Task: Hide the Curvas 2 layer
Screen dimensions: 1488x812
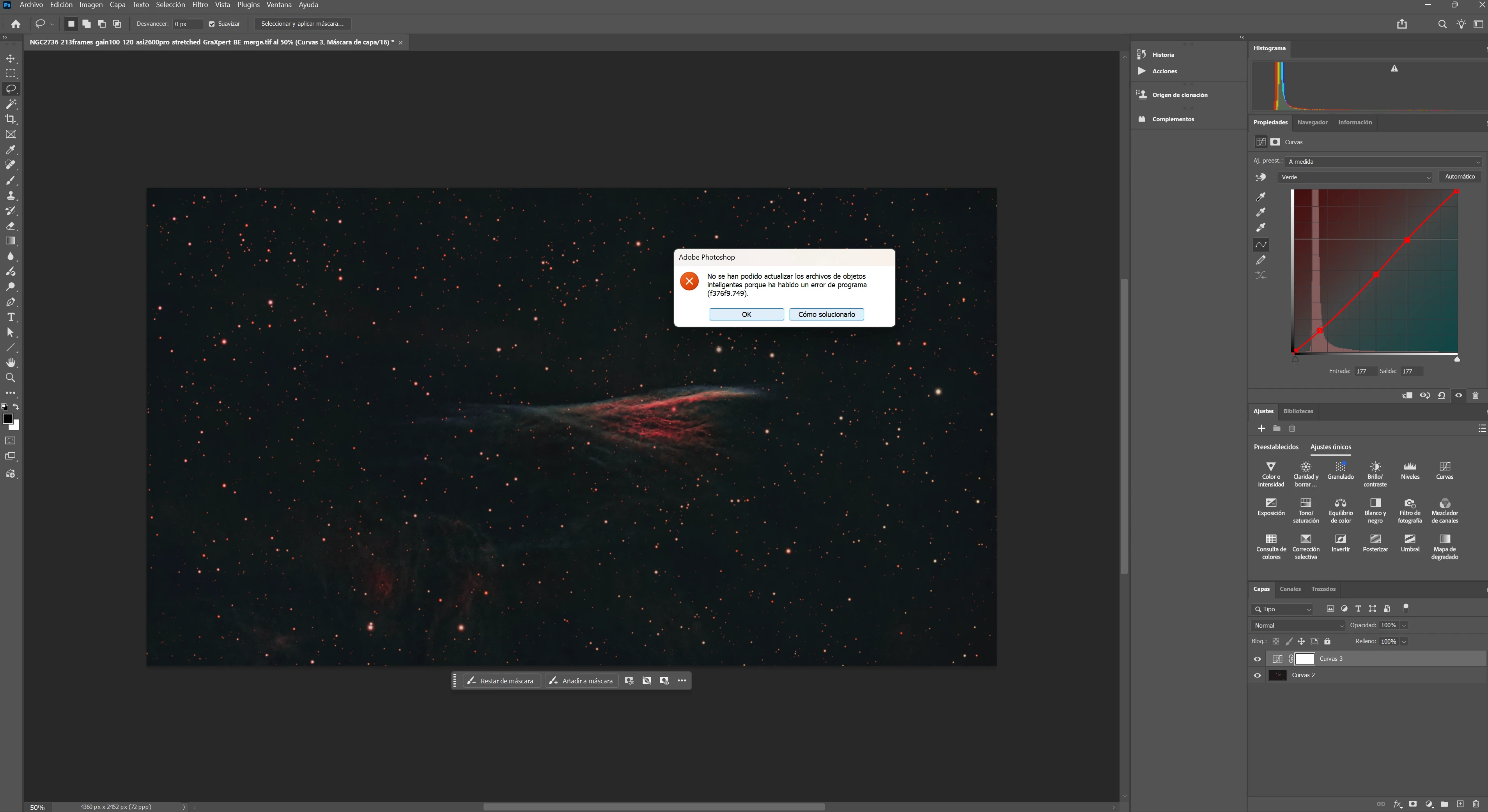Action: pyautogui.click(x=1257, y=675)
